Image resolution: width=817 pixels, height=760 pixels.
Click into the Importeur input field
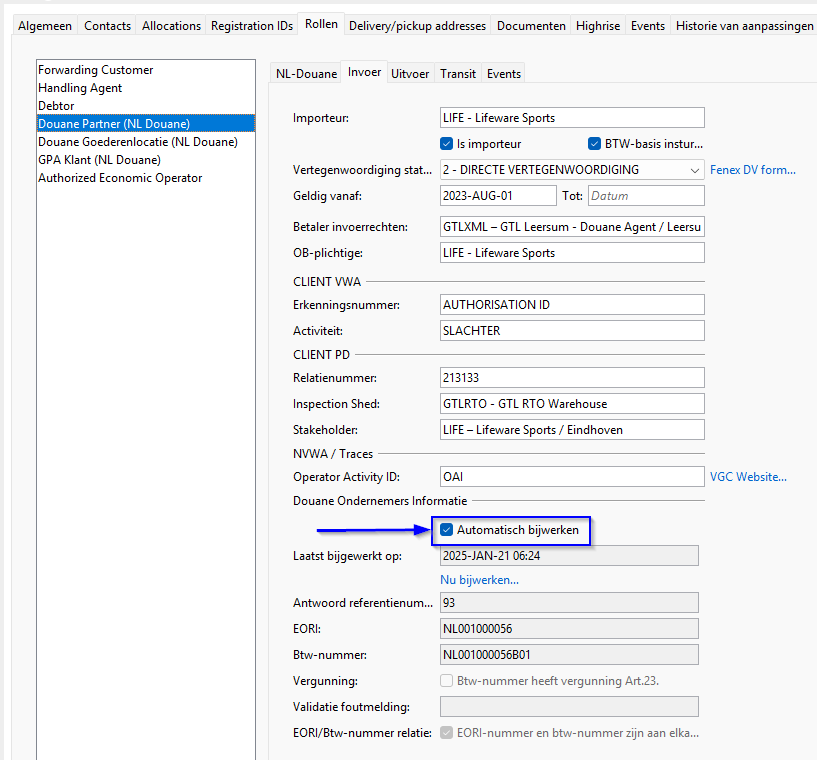pyautogui.click(x=572, y=118)
